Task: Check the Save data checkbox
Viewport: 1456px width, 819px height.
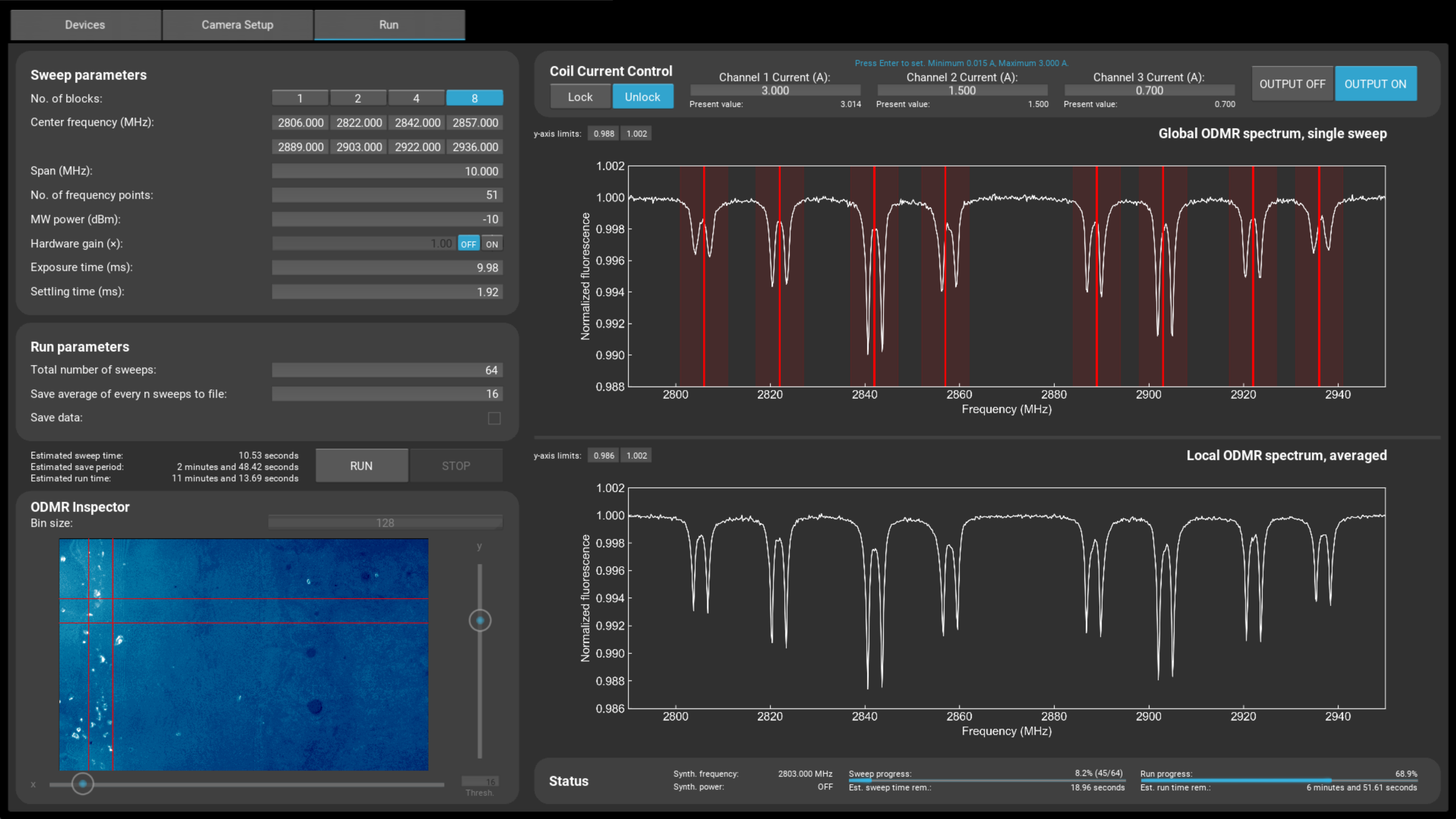Action: [494, 418]
